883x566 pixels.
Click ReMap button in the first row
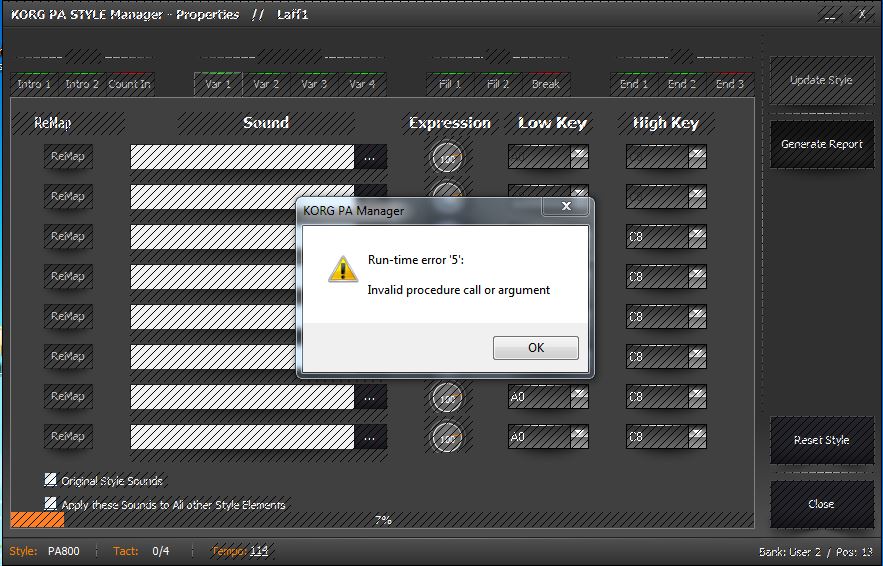pos(68,156)
